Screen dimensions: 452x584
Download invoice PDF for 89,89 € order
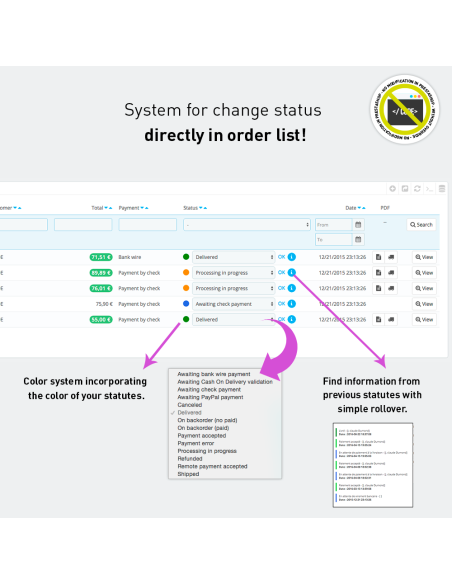click(x=379, y=273)
